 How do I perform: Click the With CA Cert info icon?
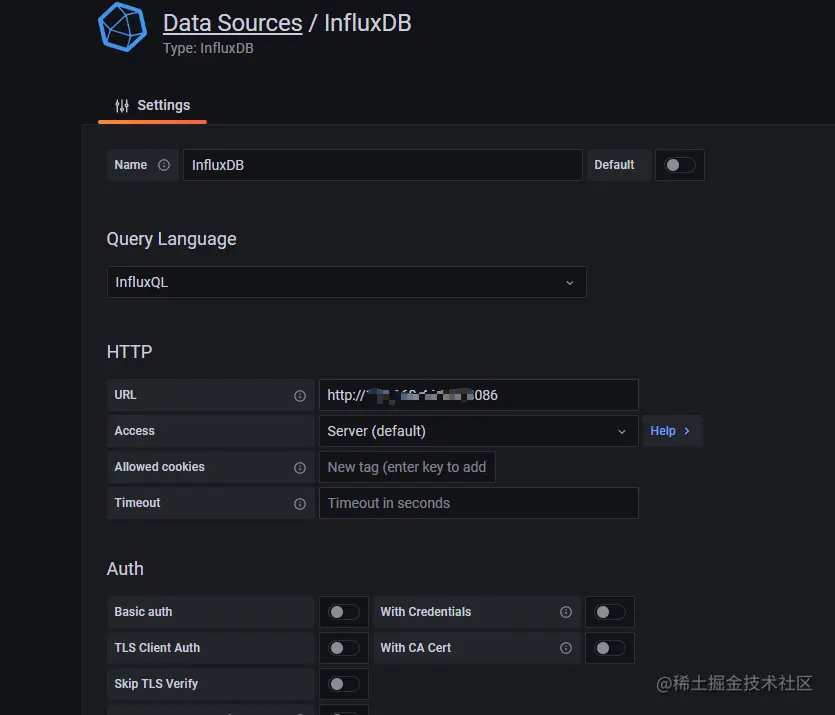566,648
